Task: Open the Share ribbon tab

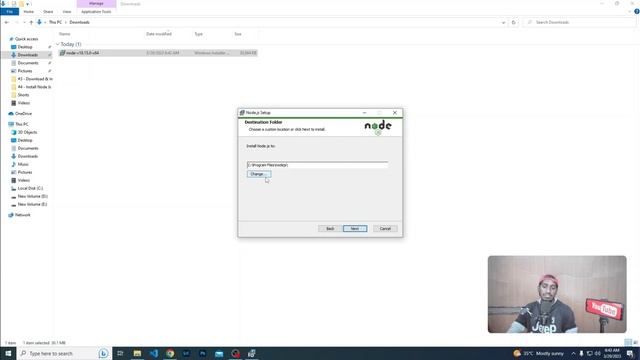Action: pyautogui.click(x=48, y=12)
